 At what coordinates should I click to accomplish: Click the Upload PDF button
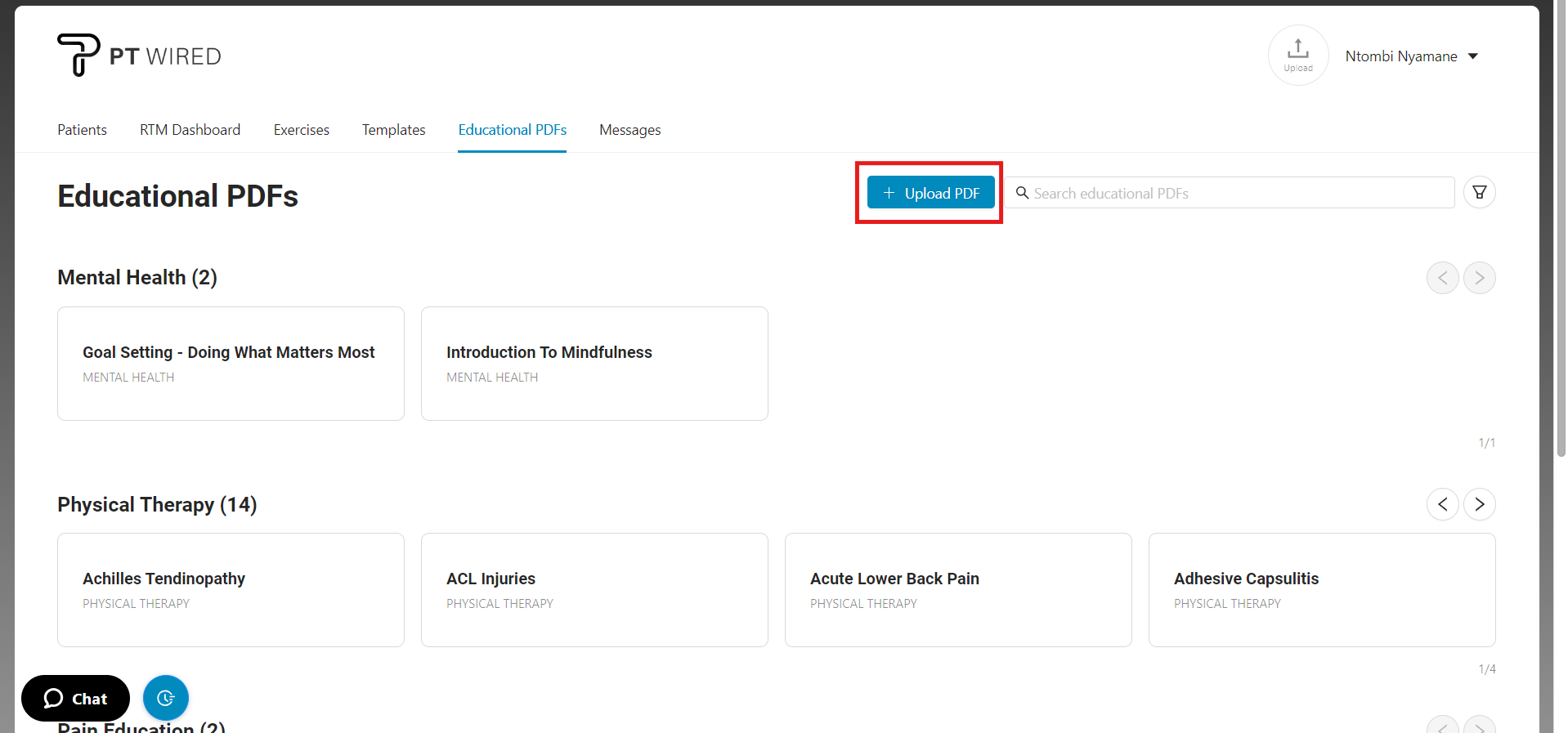point(930,193)
